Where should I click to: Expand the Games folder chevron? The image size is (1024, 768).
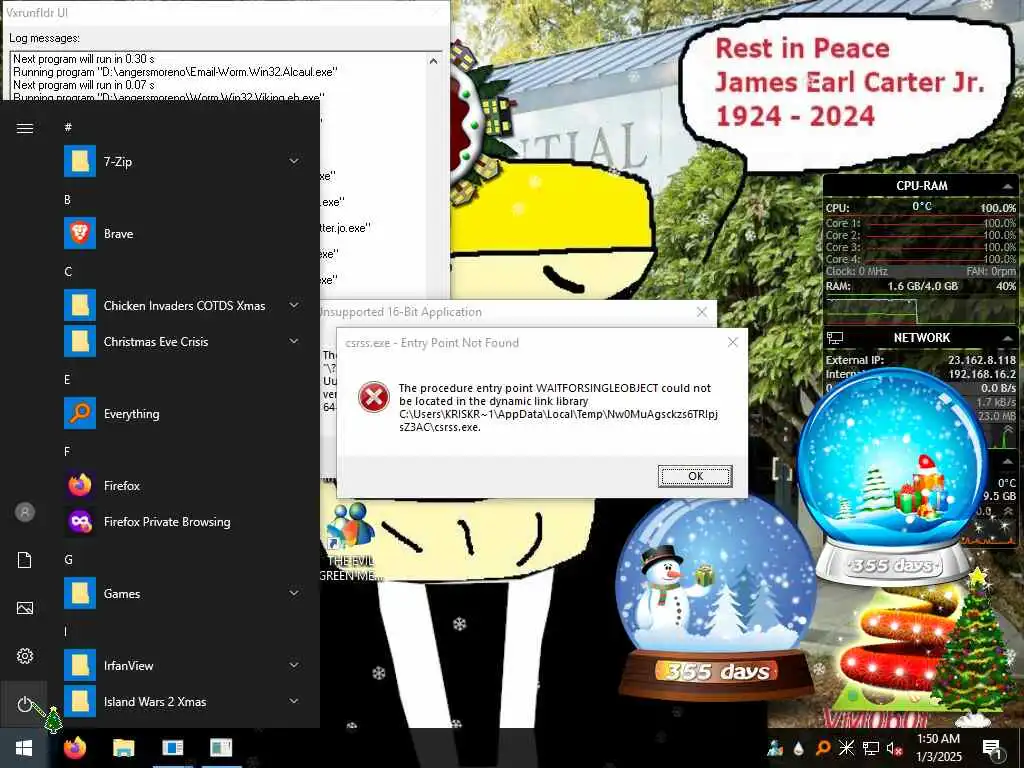[x=294, y=593]
